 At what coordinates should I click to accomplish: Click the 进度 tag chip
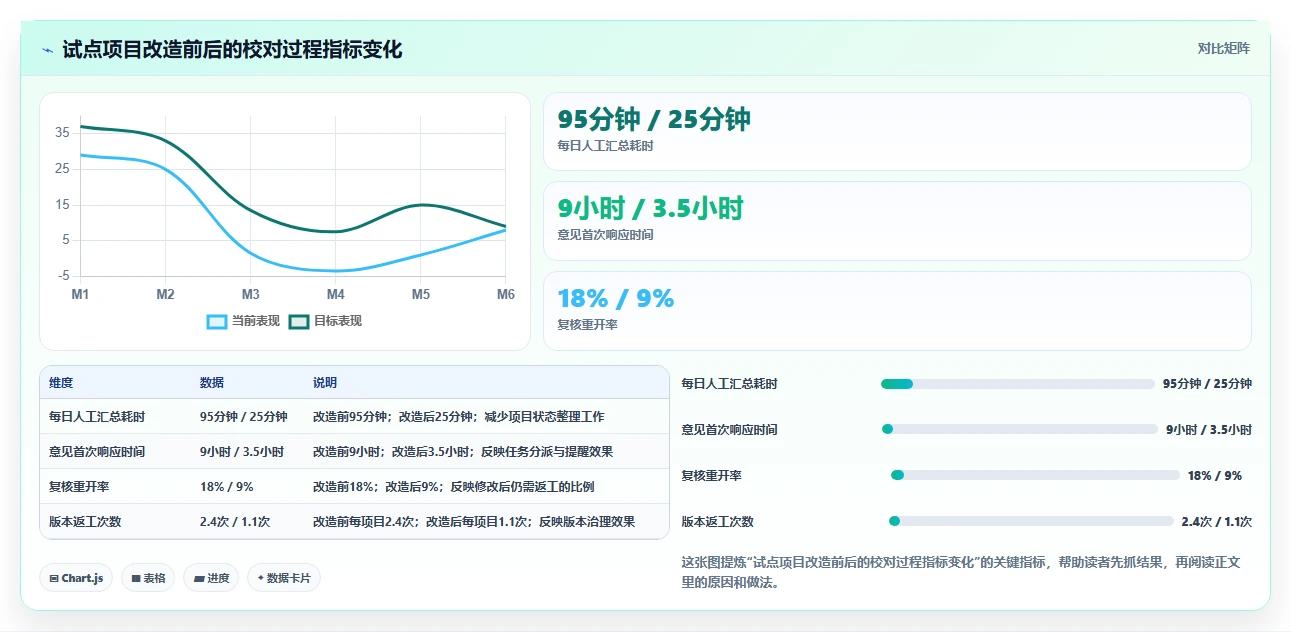point(211,578)
